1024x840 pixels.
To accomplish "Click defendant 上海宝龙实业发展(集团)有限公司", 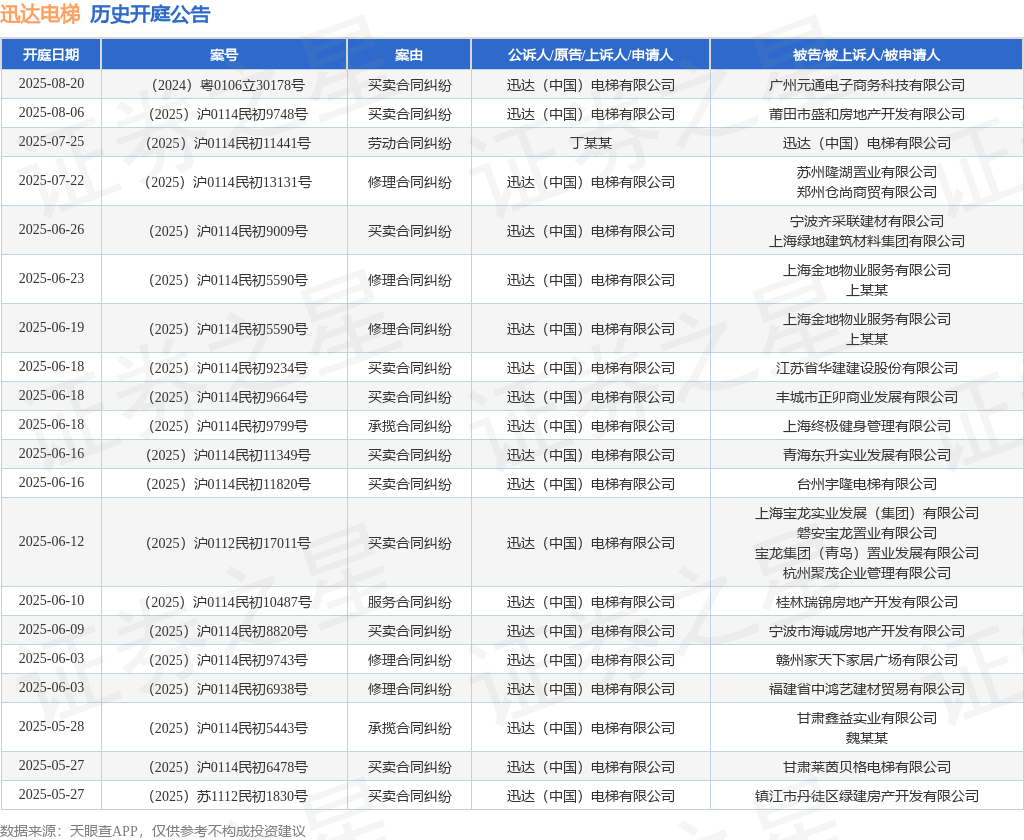I will [867, 513].
